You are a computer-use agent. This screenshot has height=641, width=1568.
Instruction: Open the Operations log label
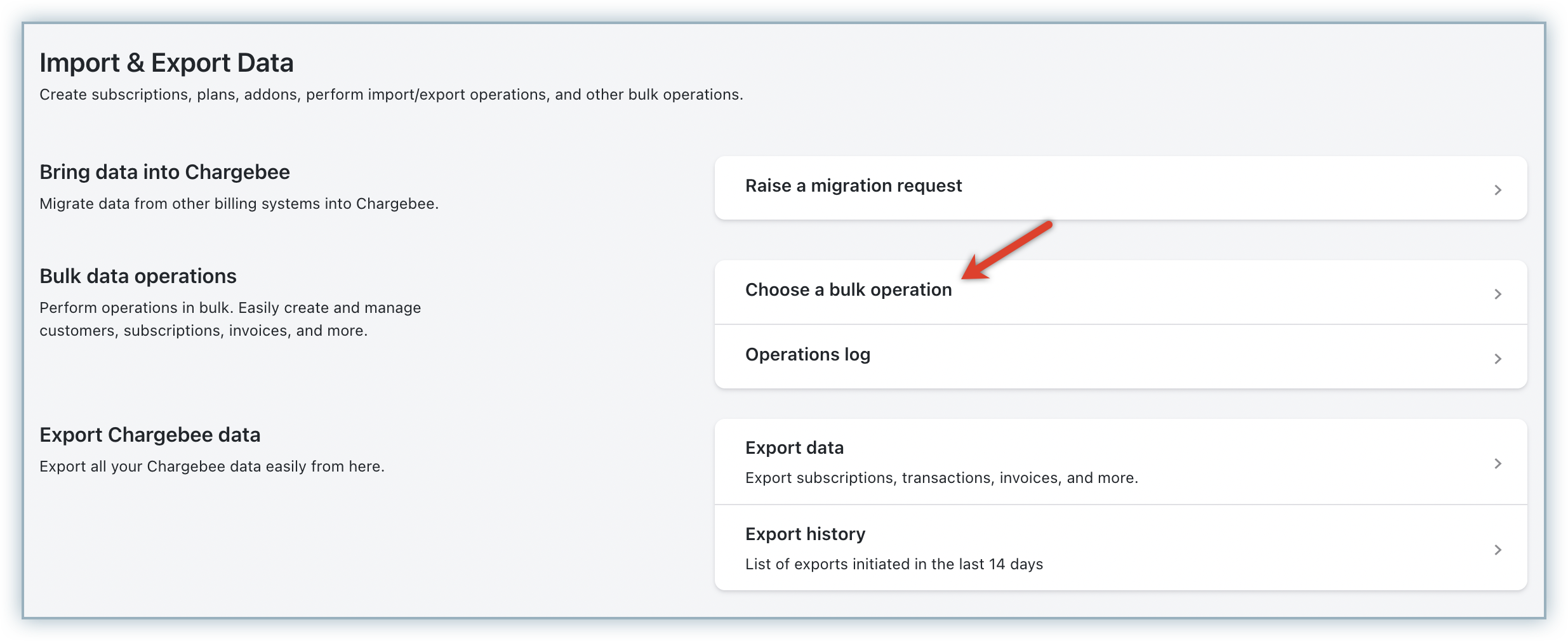[807, 355]
